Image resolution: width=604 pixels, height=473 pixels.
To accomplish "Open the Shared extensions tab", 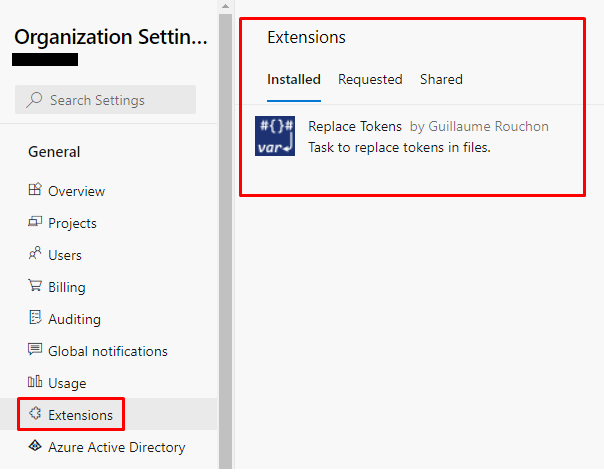I will pyautogui.click(x=441, y=79).
